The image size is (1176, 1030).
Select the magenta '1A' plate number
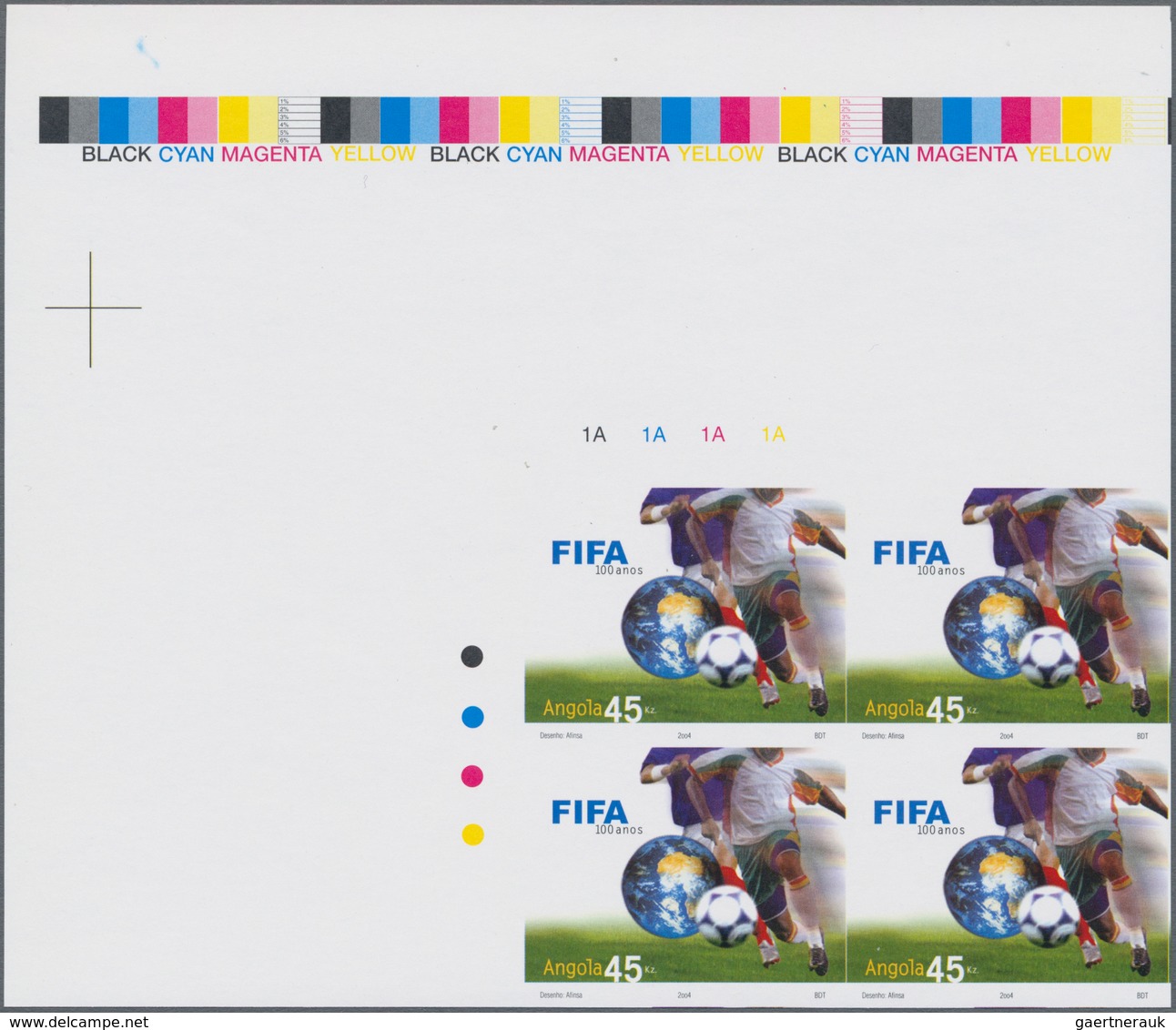point(713,435)
